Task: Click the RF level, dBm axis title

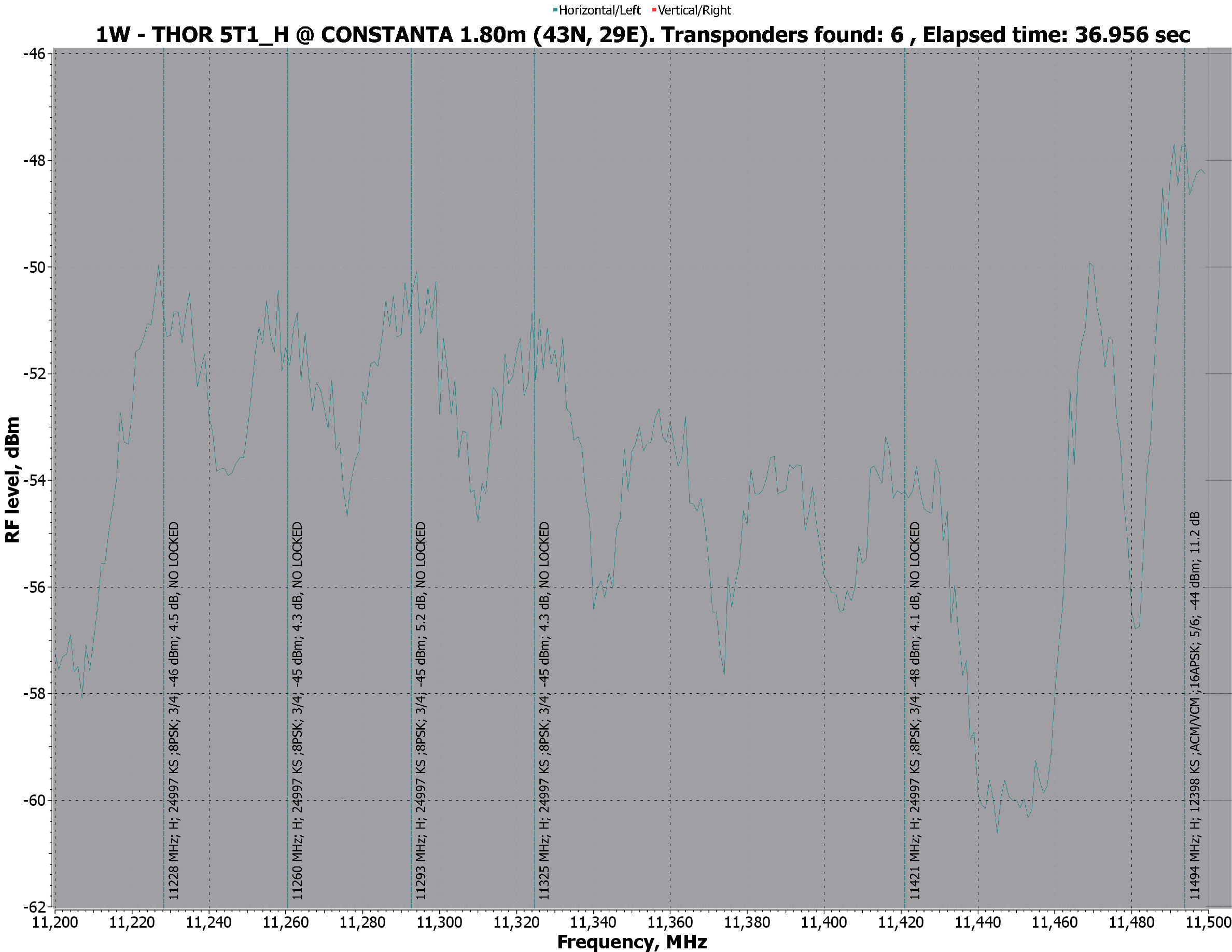Action: point(12,480)
